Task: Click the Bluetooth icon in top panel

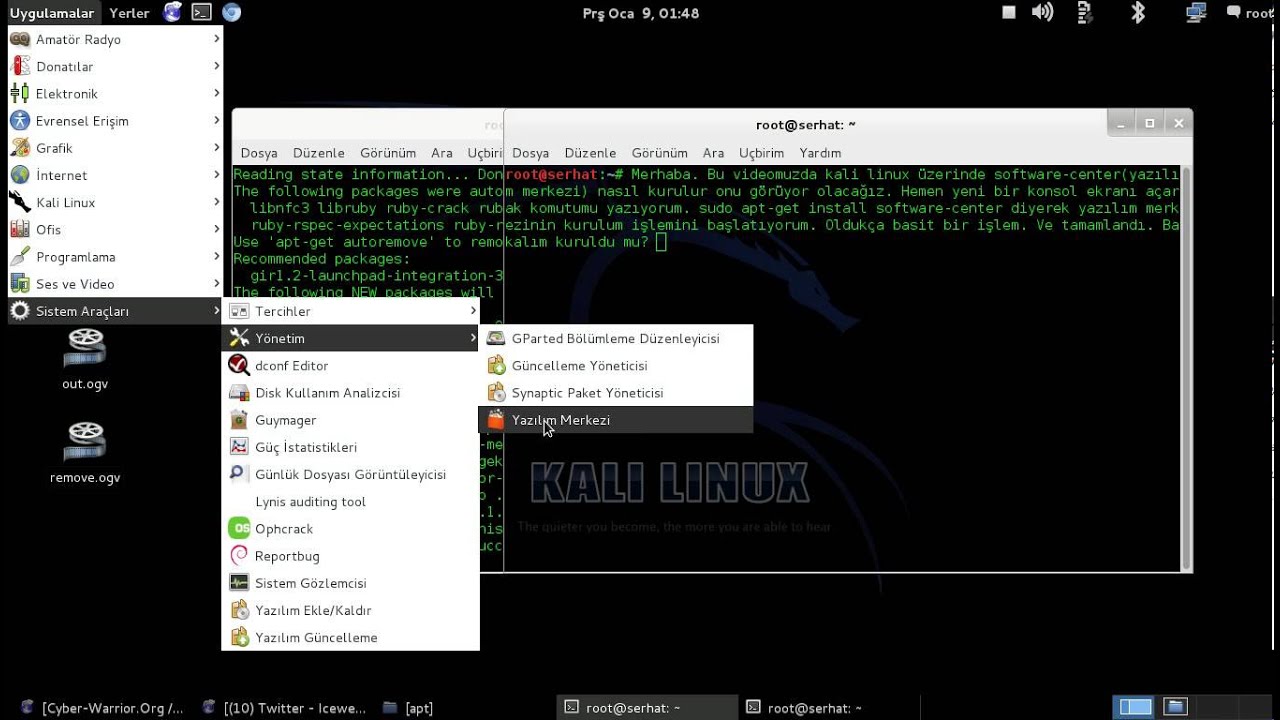Action: click(x=1138, y=13)
